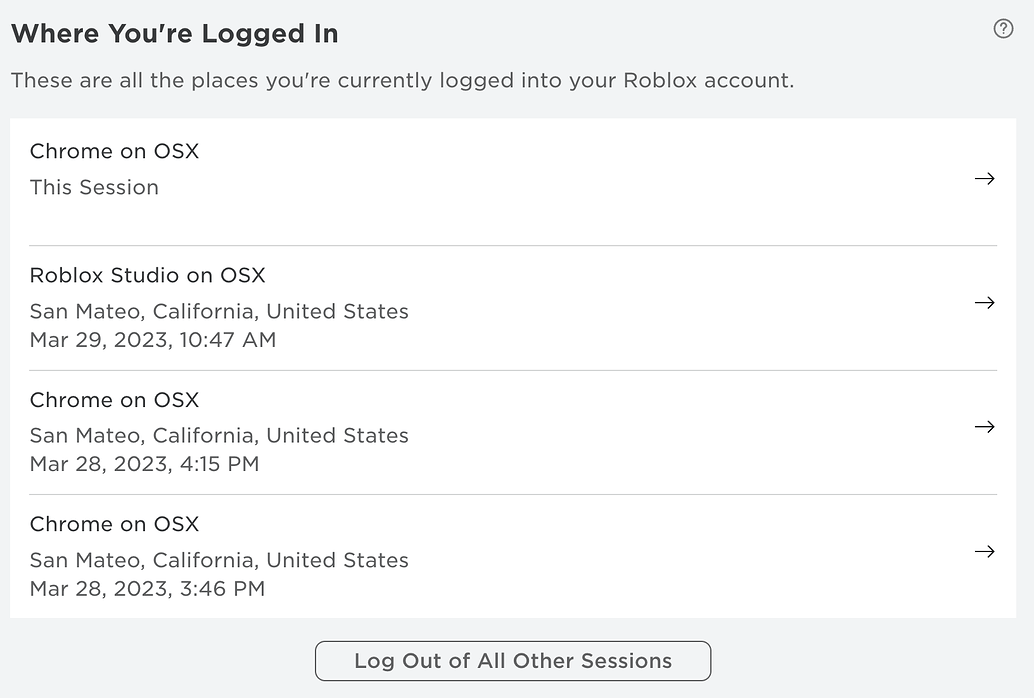Click the question mark icon in the corner
This screenshot has width=1034, height=698.
point(1003,29)
